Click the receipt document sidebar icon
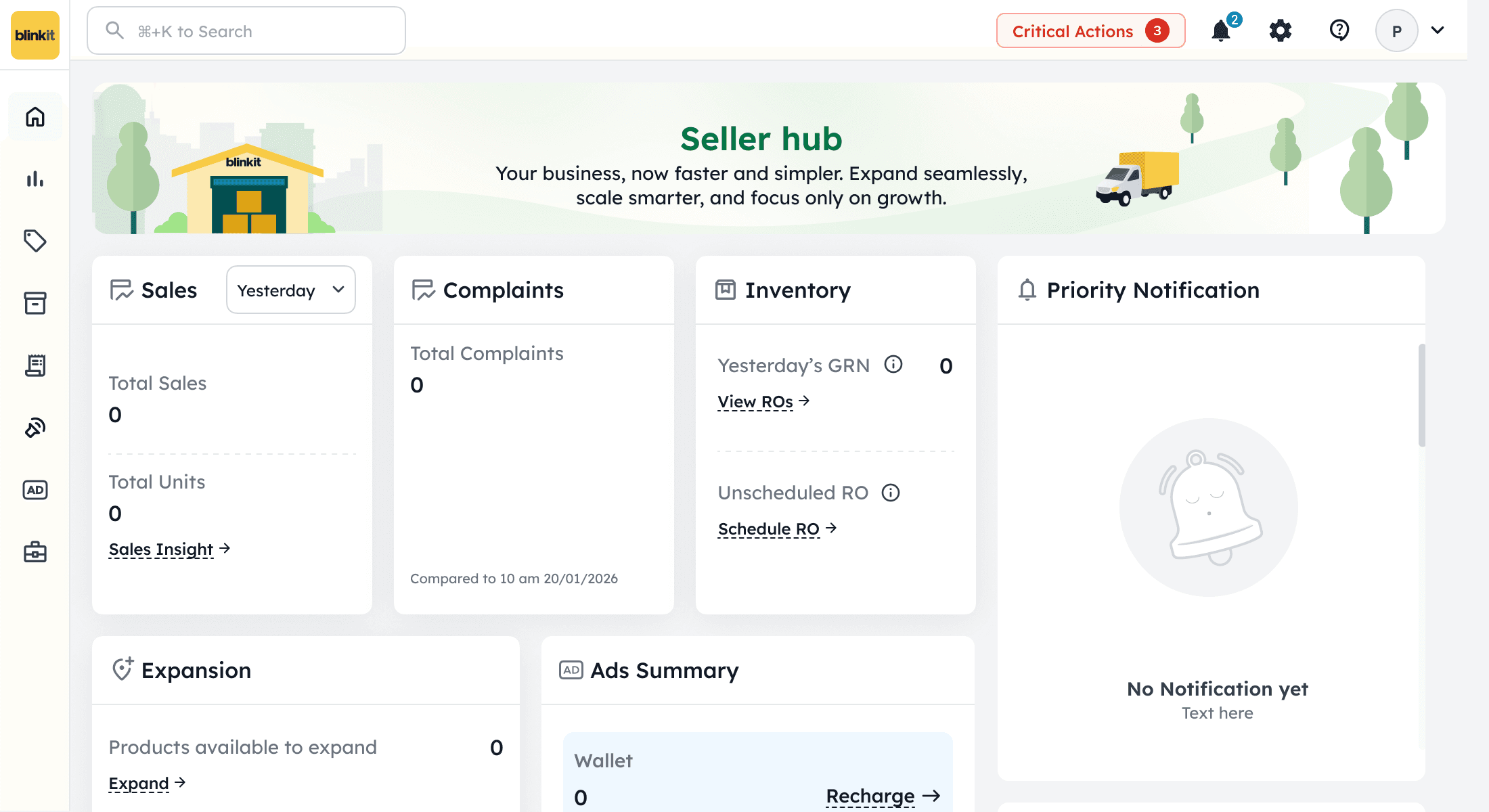Image resolution: width=1489 pixels, height=812 pixels. coord(35,365)
